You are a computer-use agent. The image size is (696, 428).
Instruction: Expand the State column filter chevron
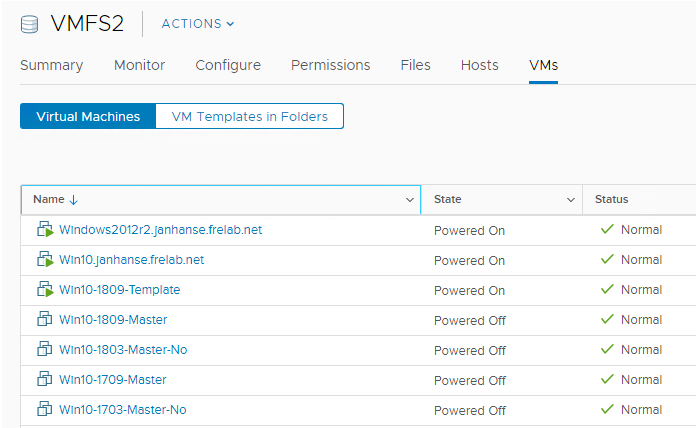571,200
